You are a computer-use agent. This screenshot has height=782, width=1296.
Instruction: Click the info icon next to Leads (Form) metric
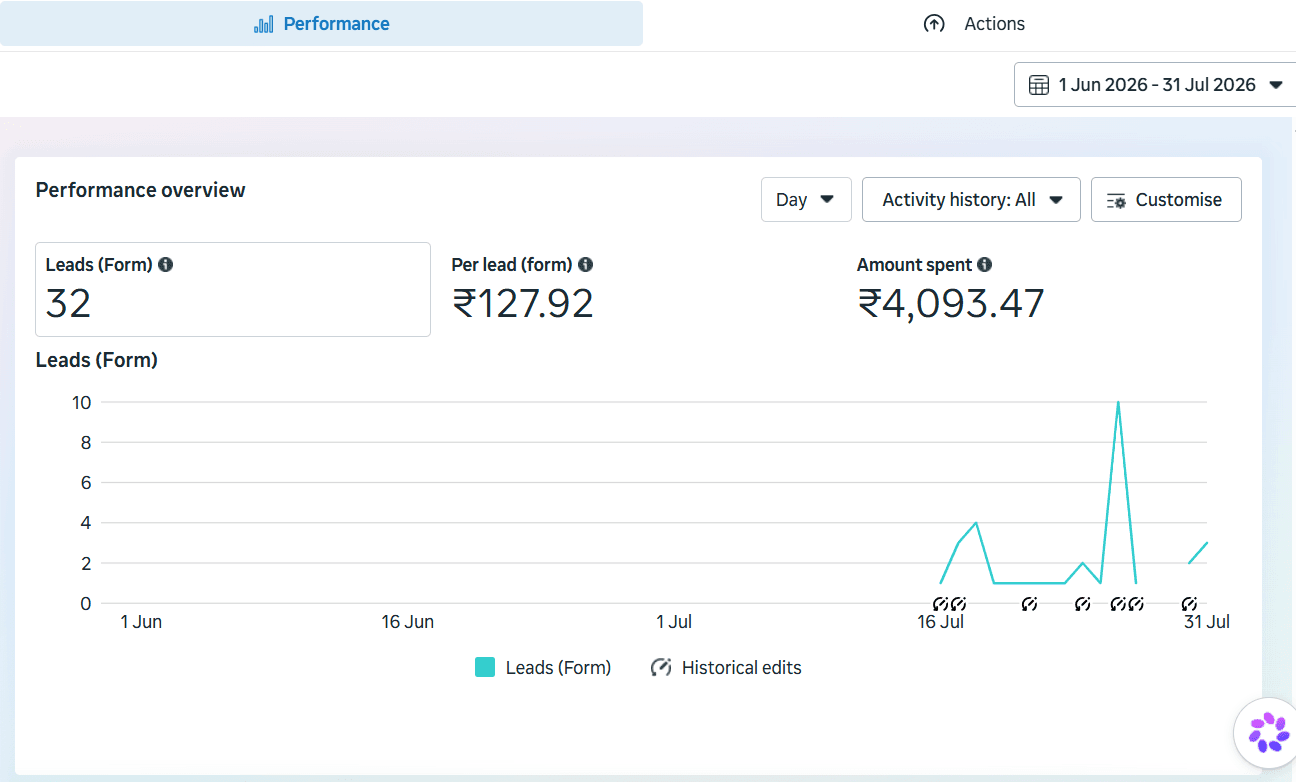click(166, 265)
